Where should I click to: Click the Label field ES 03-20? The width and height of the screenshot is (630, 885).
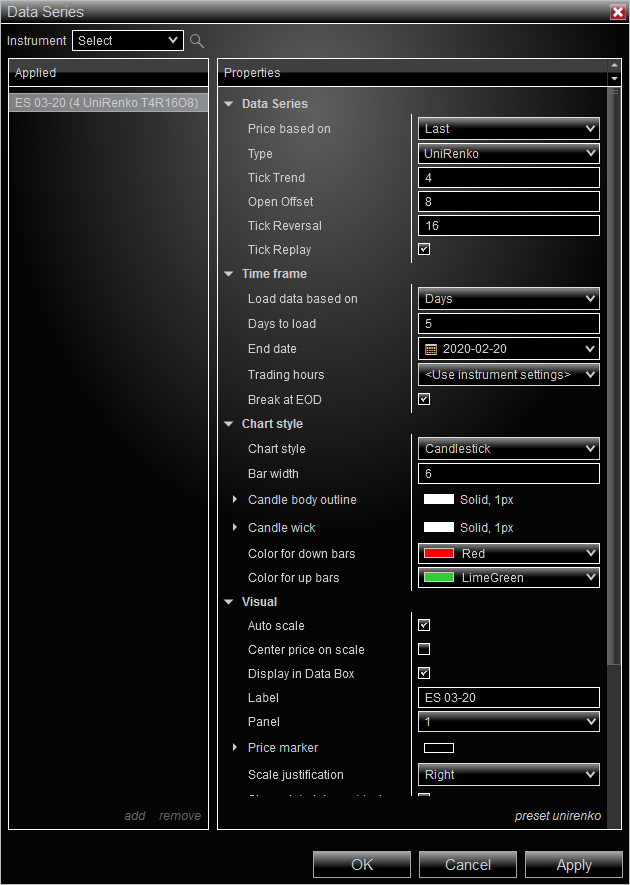[509, 698]
